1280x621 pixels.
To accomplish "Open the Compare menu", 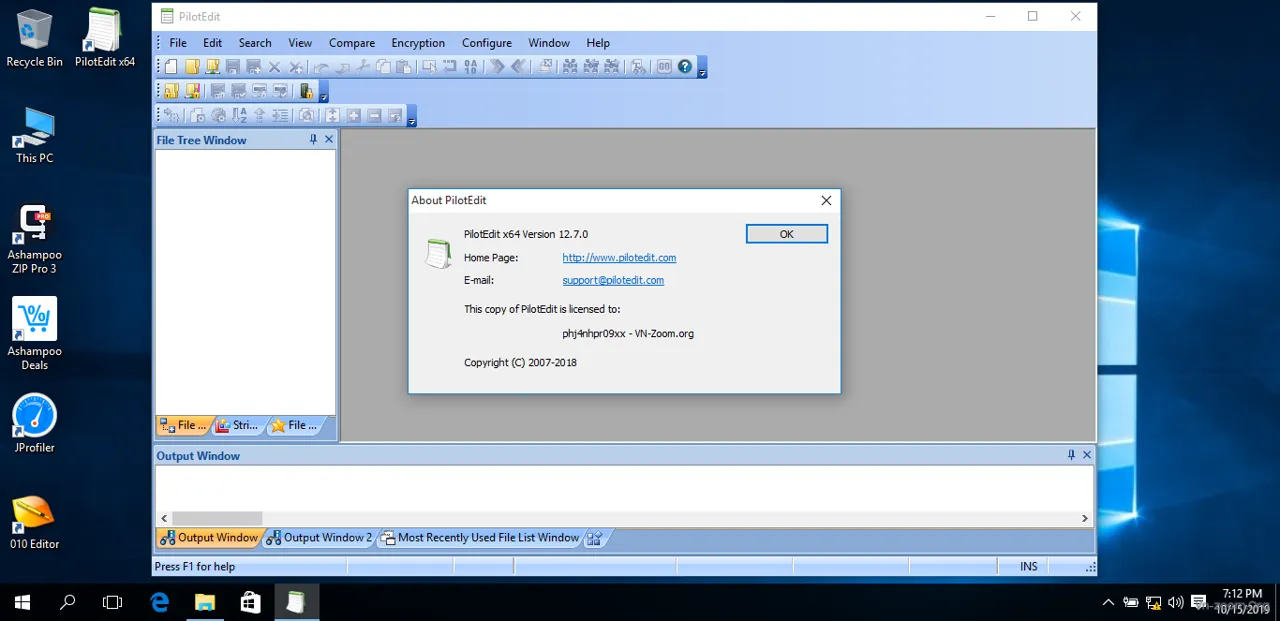I will click(352, 43).
